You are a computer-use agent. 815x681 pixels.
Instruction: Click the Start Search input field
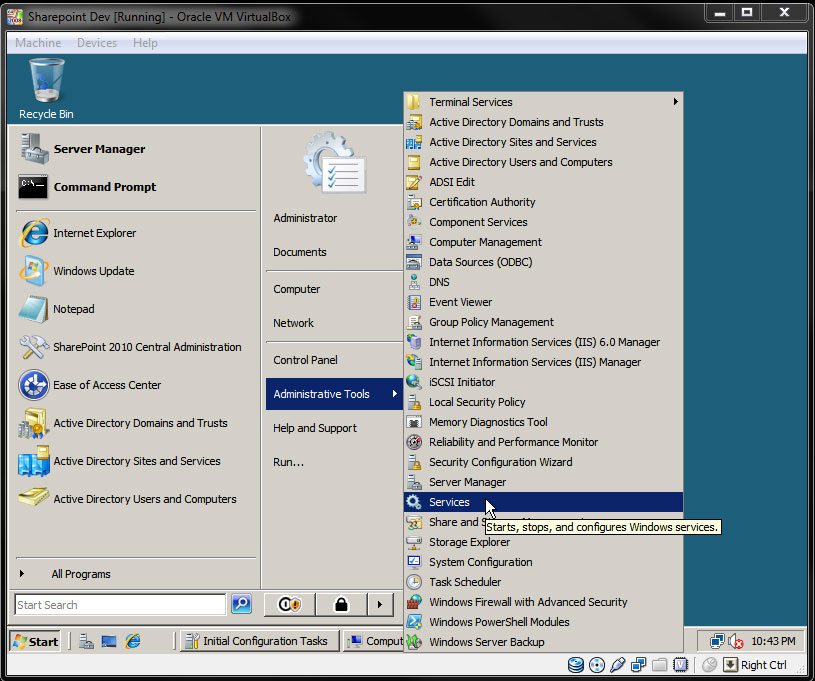pyautogui.click(x=120, y=605)
